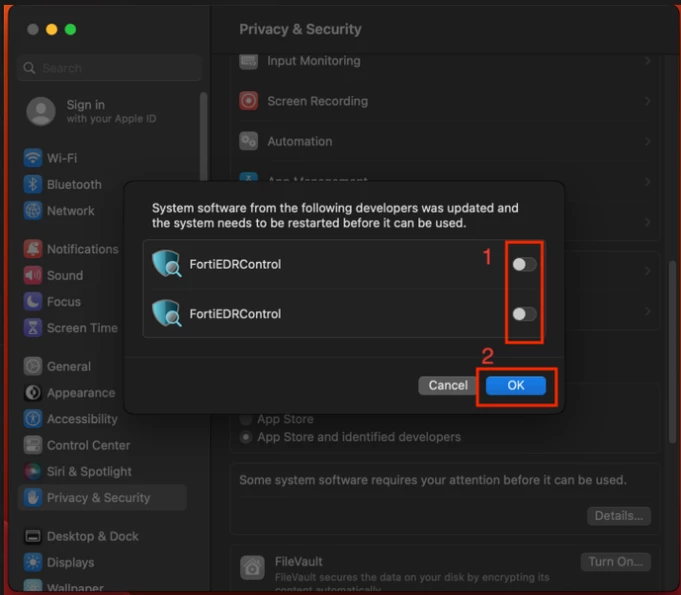681x595 pixels.
Task: Select General label in sidebar
Action: tap(69, 367)
